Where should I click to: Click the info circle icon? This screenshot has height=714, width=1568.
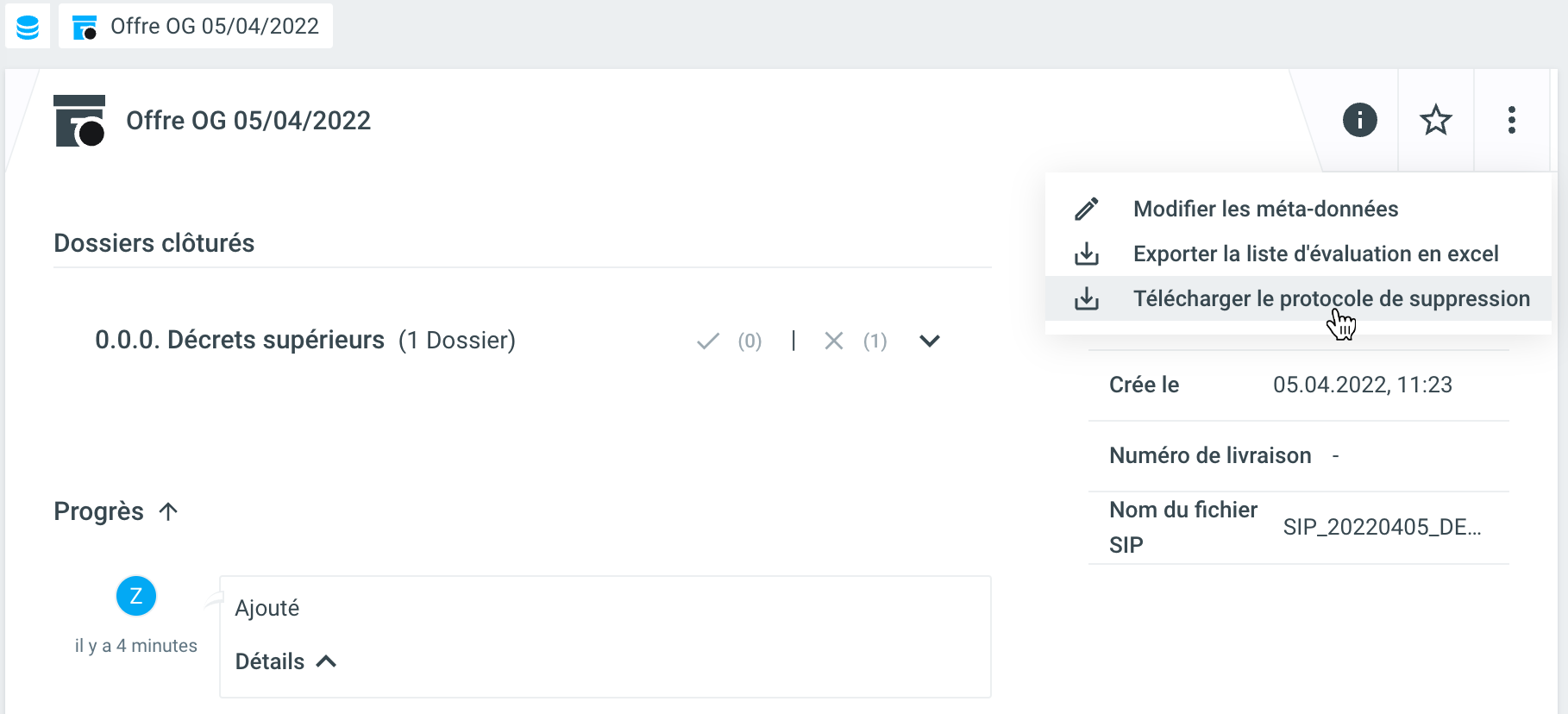coord(1359,120)
